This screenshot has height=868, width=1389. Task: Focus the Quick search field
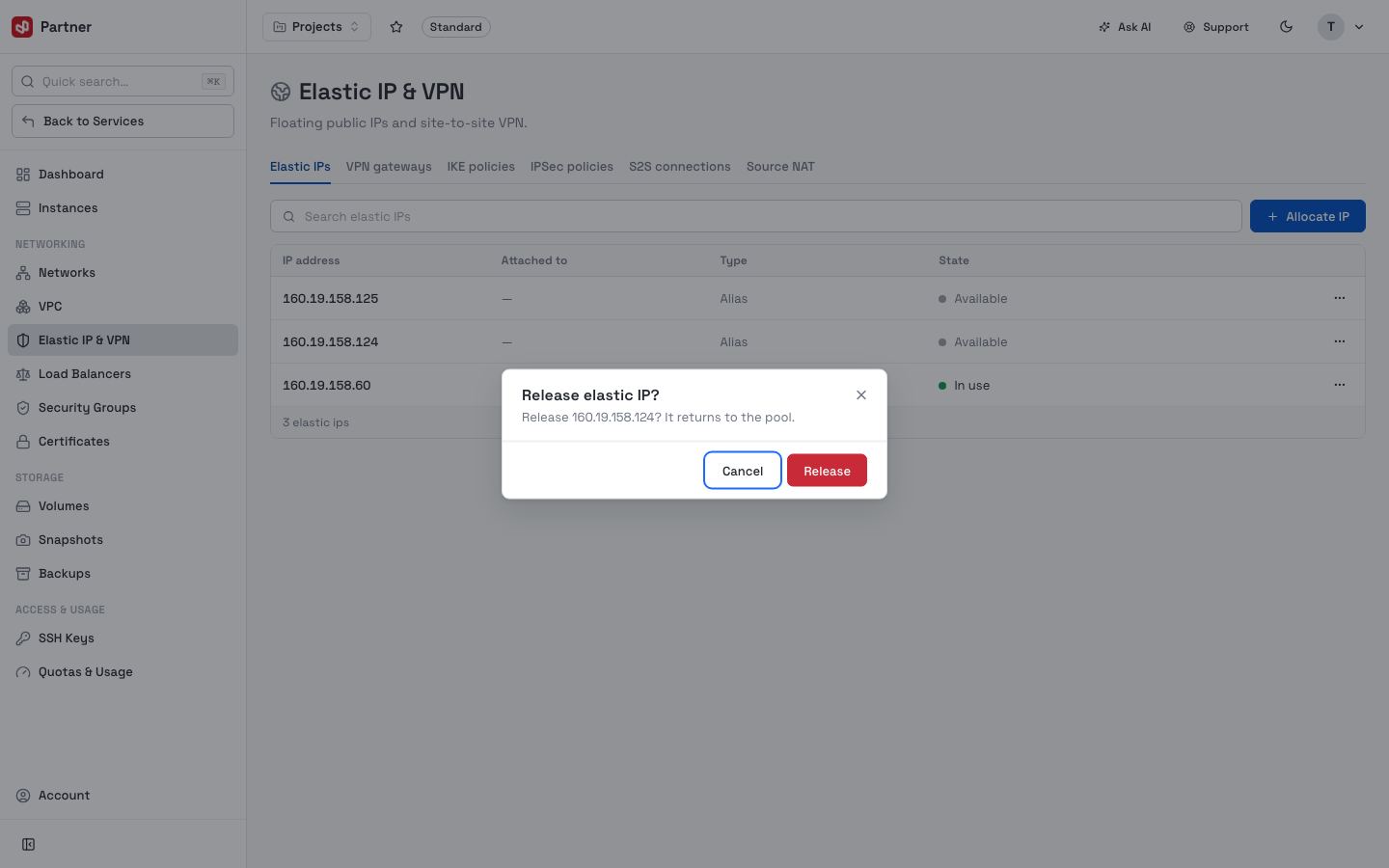[123, 81]
